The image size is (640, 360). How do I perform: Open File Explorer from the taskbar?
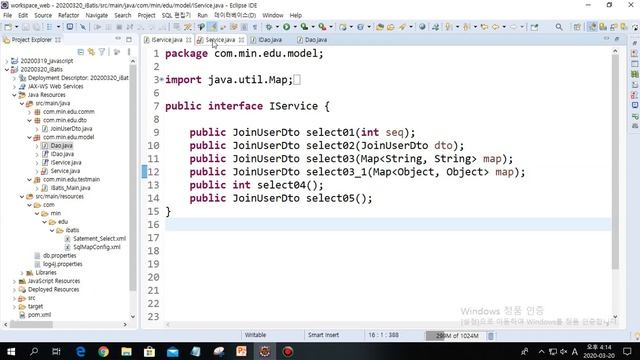tap(126, 351)
